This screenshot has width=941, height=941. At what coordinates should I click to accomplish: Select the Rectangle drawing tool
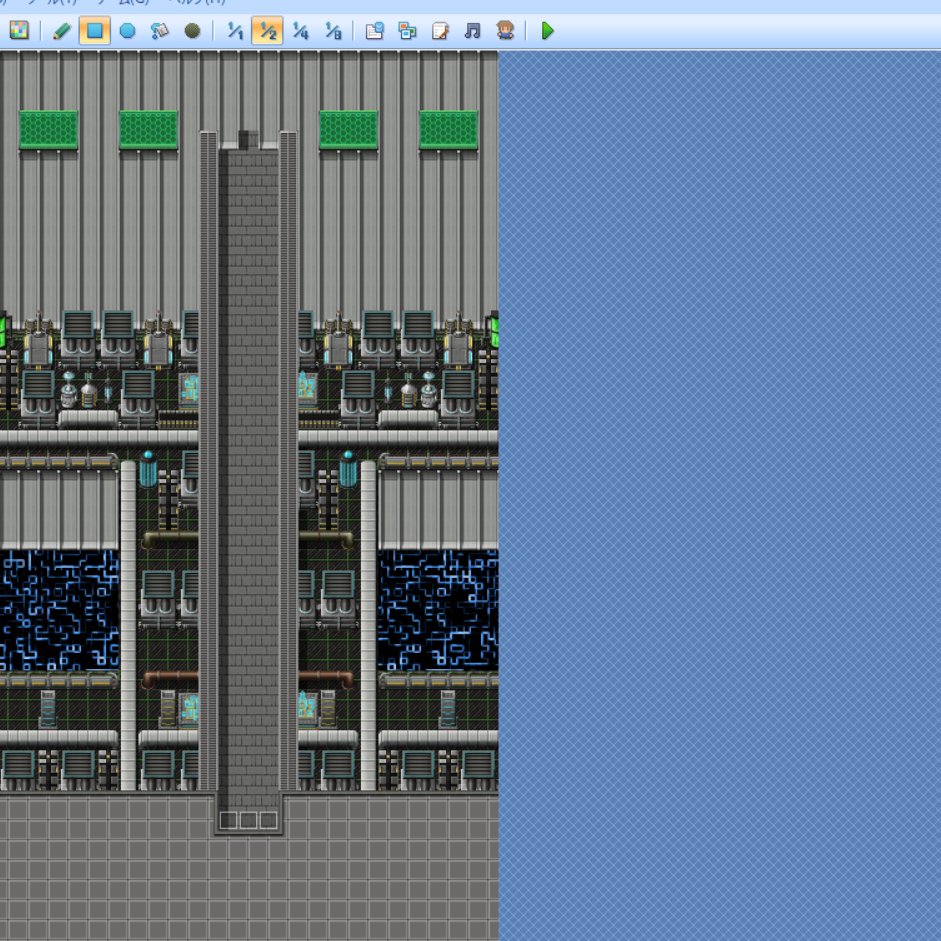point(95,30)
